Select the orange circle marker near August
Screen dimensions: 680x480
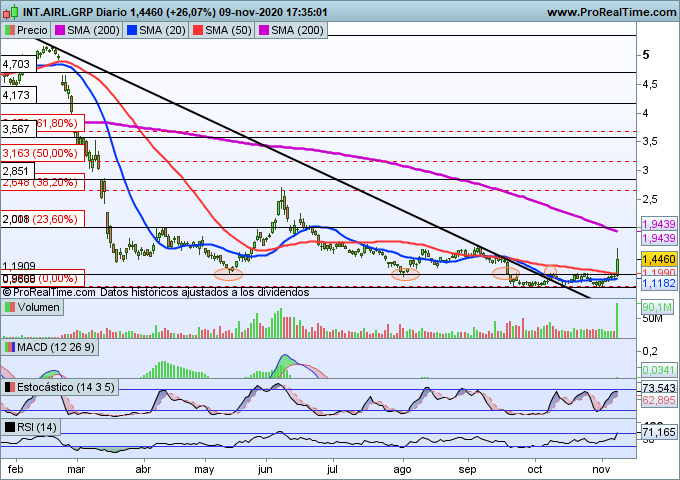click(405, 273)
